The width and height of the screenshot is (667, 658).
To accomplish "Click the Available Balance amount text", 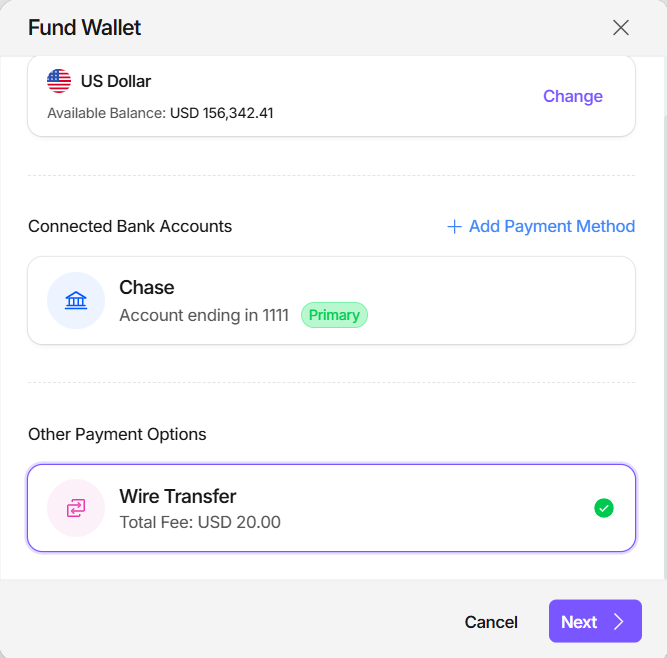I will click(x=221, y=114).
